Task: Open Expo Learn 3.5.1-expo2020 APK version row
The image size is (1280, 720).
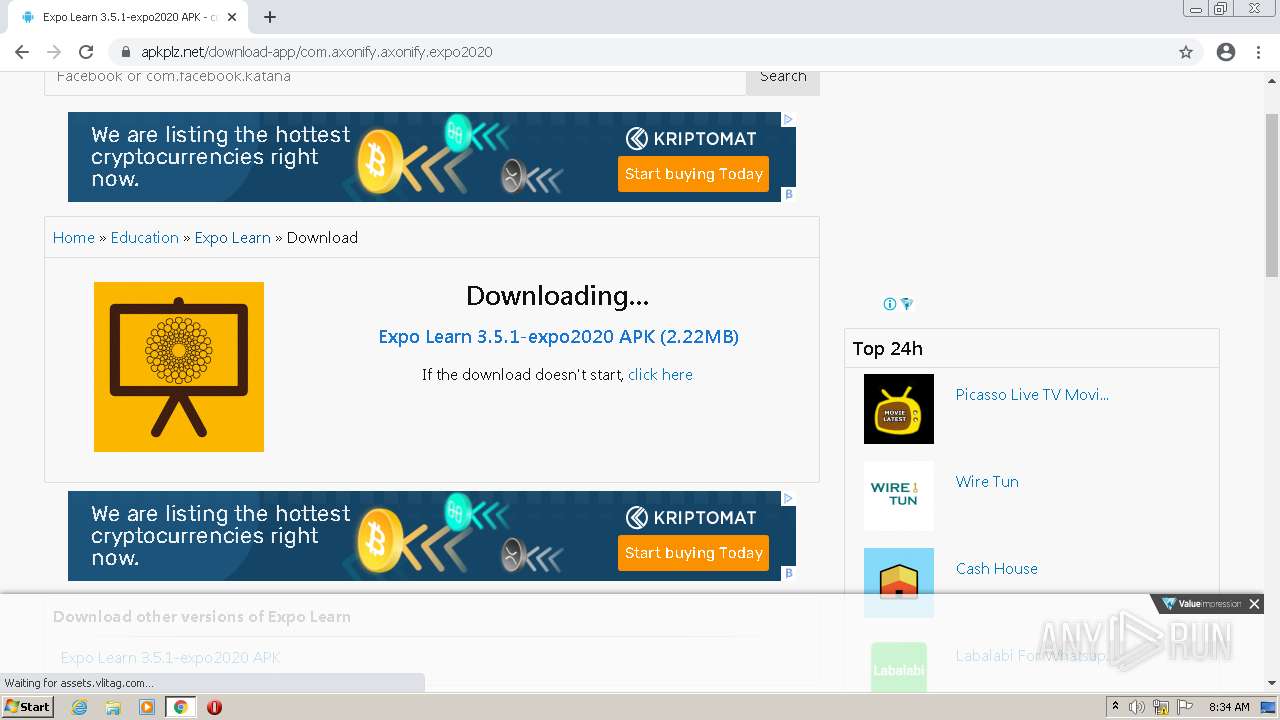Action: tap(171, 658)
